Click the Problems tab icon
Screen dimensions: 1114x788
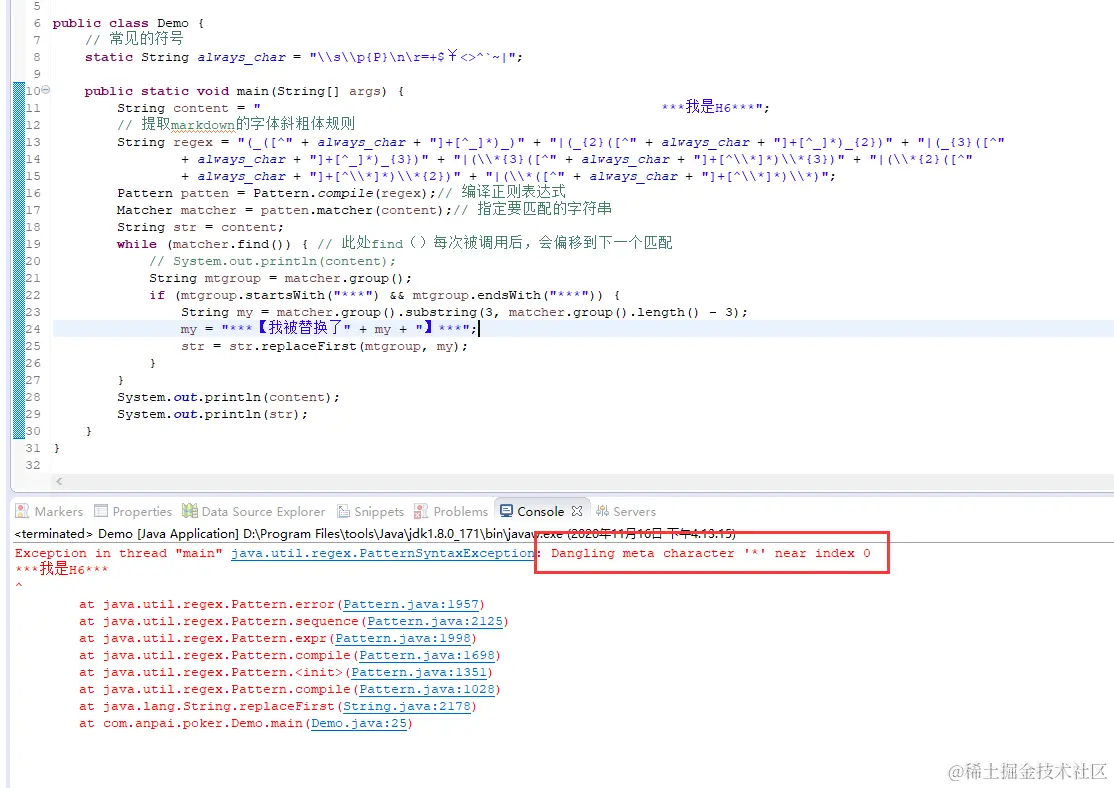pos(421,511)
